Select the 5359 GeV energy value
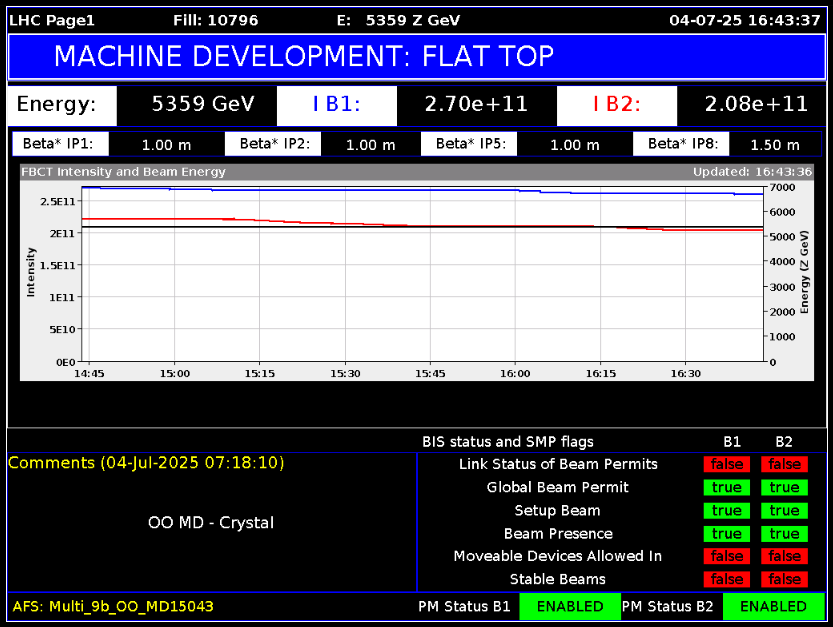833x627 pixels. tap(203, 104)
